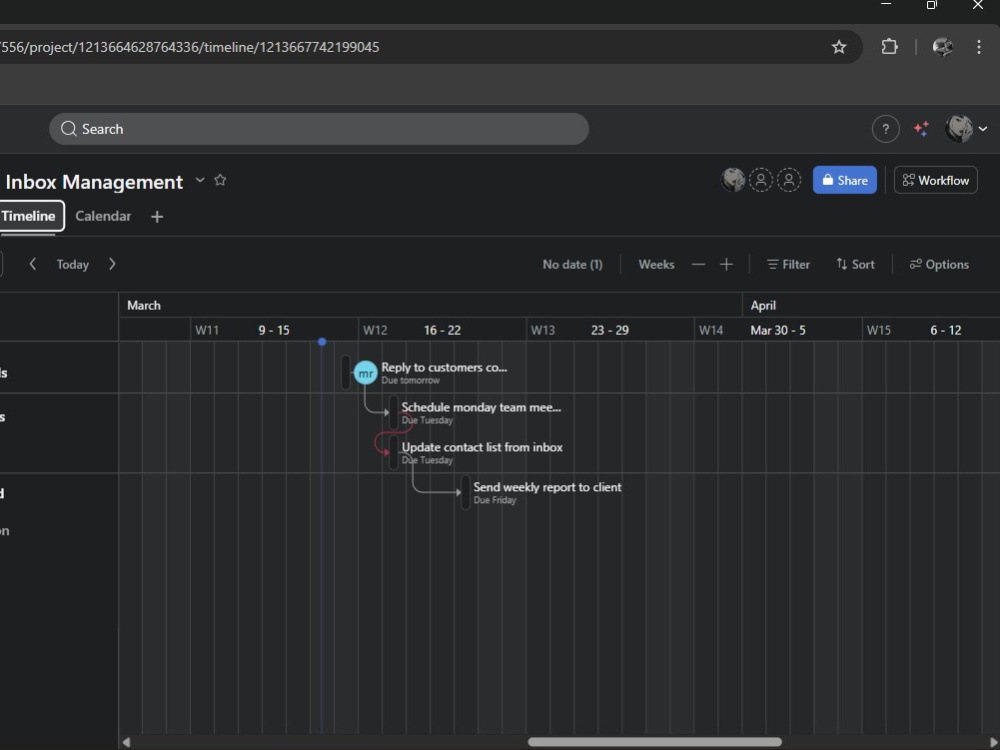
Task: Go to next period with right chevron
Action: click(112, 264)
